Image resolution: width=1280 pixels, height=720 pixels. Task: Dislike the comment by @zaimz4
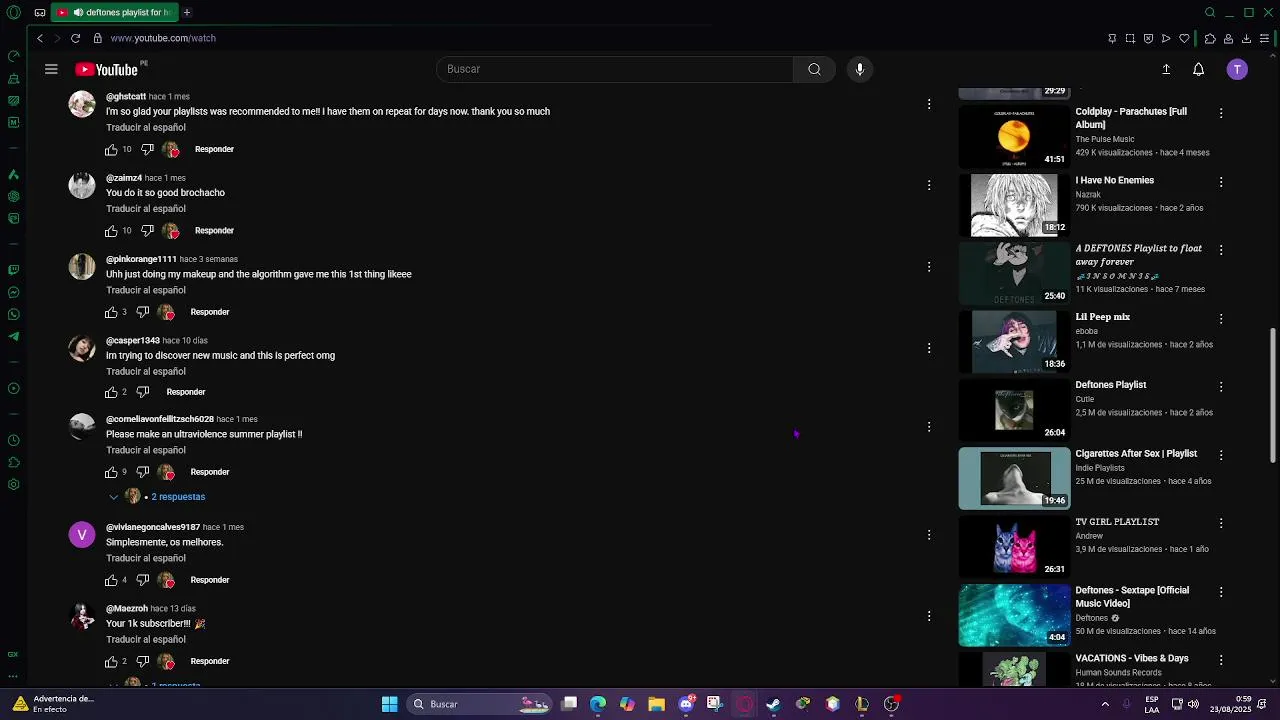tap(147, 231)
